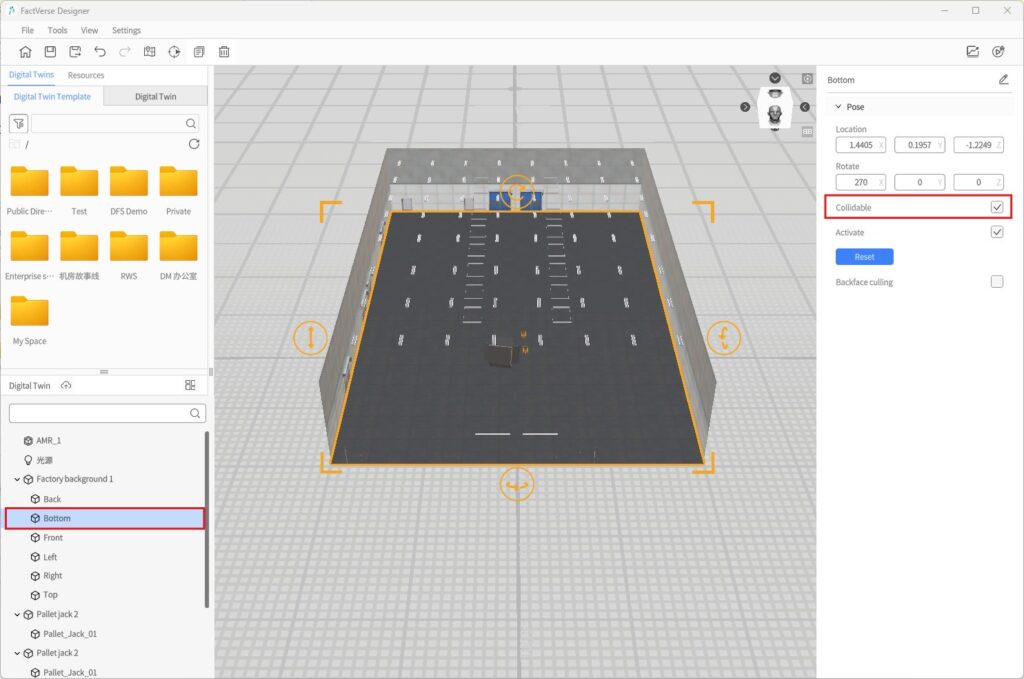
Task: Collapse the Pose section
Action: [838, 107]
